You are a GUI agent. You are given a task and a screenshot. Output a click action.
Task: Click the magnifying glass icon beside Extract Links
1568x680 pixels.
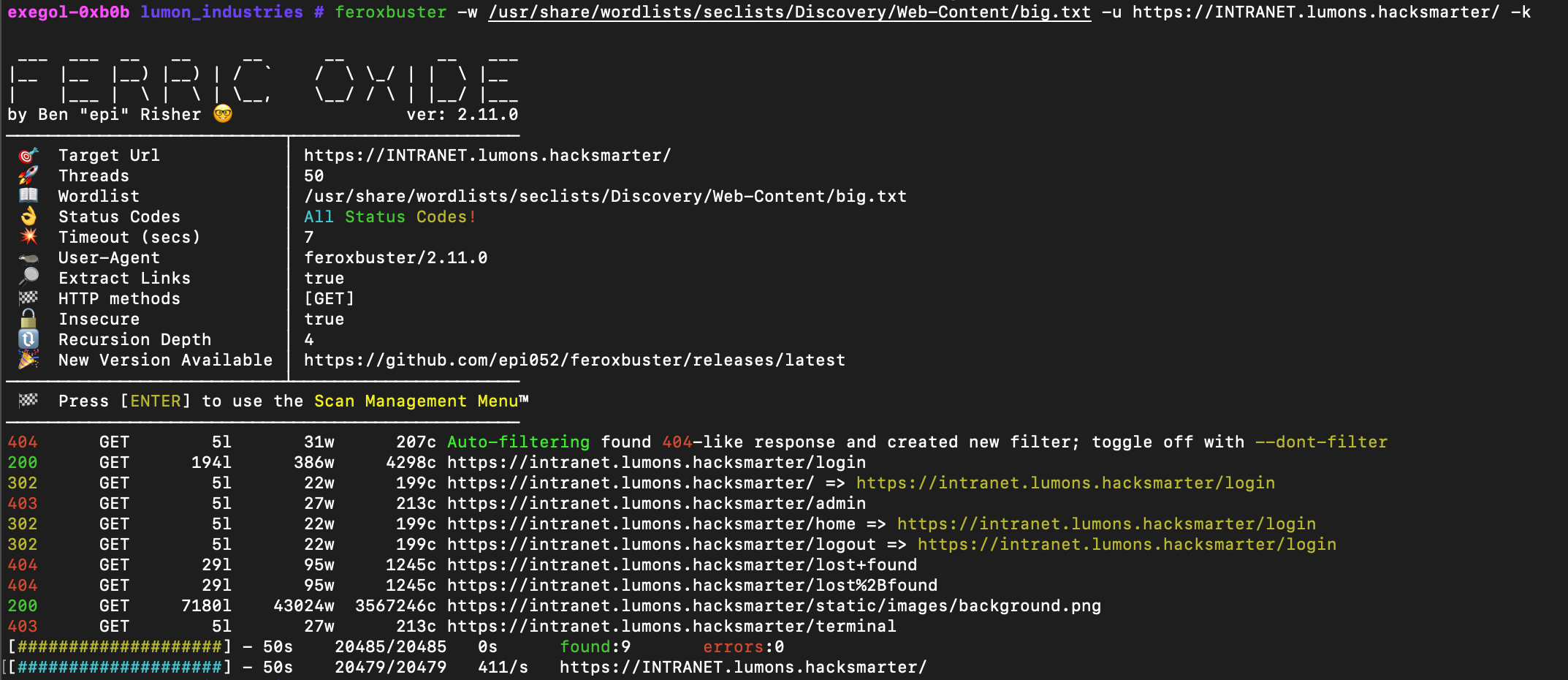pos(28,278)
